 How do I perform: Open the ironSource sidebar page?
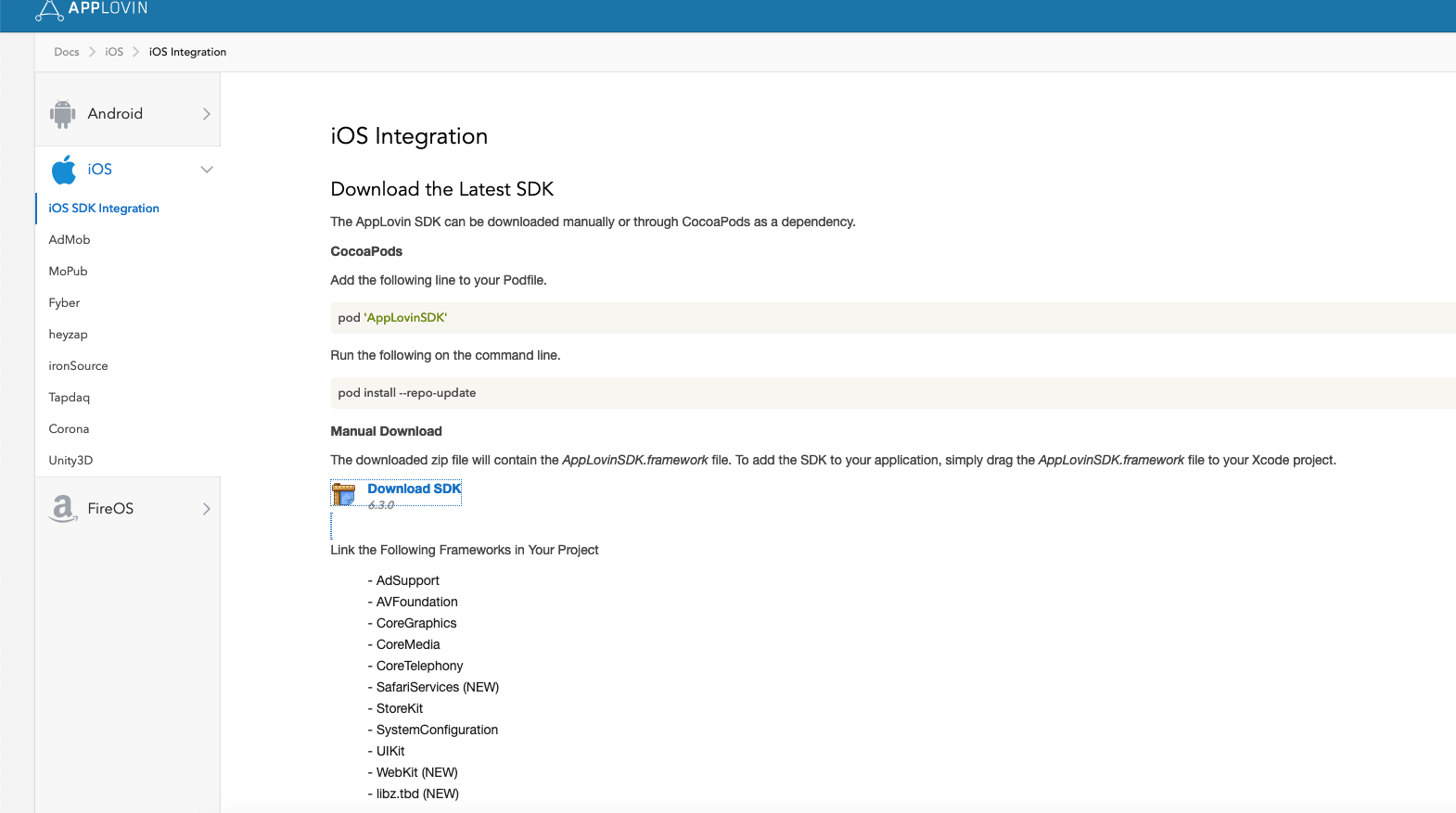78,366
